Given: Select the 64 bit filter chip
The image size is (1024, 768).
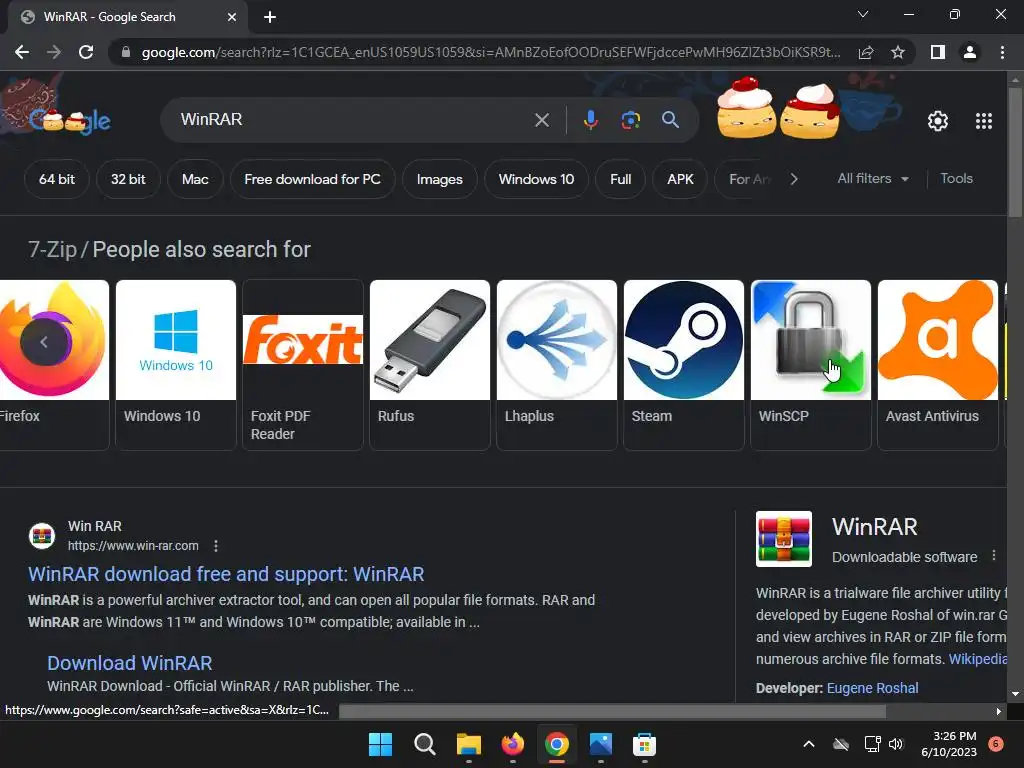Looking at the screenshot, I should [x=57, y=179].
